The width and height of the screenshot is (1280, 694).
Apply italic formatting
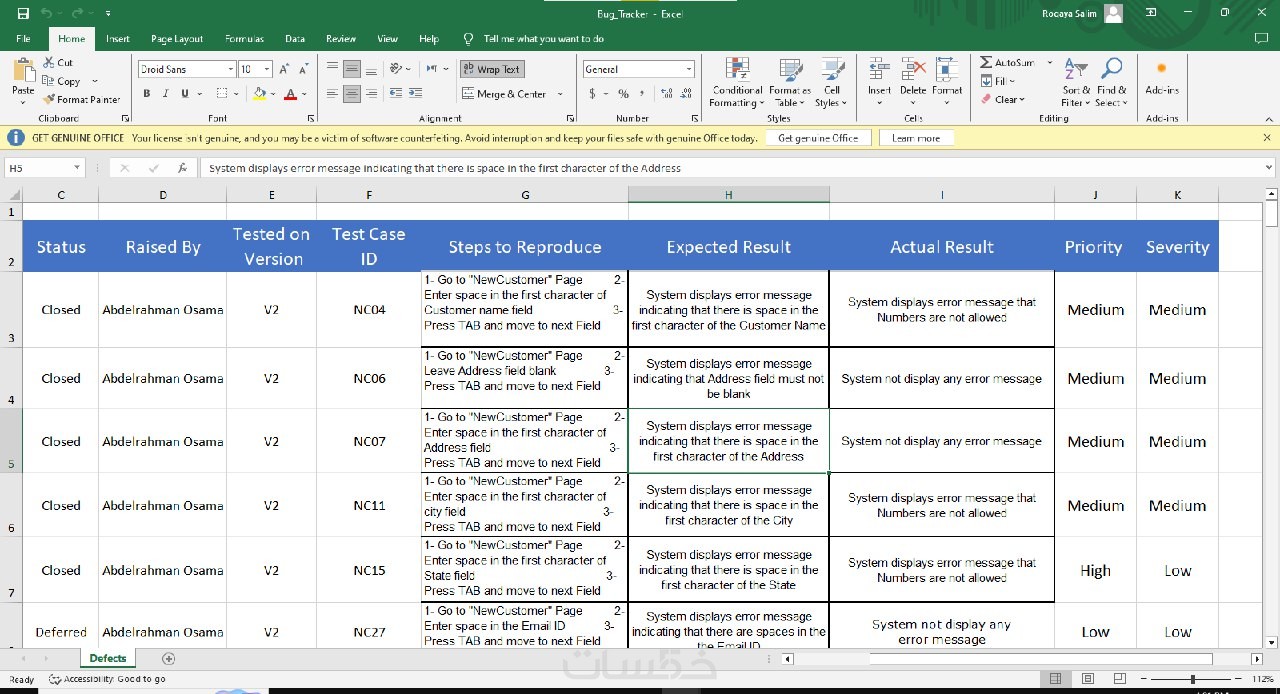(166, 94)
